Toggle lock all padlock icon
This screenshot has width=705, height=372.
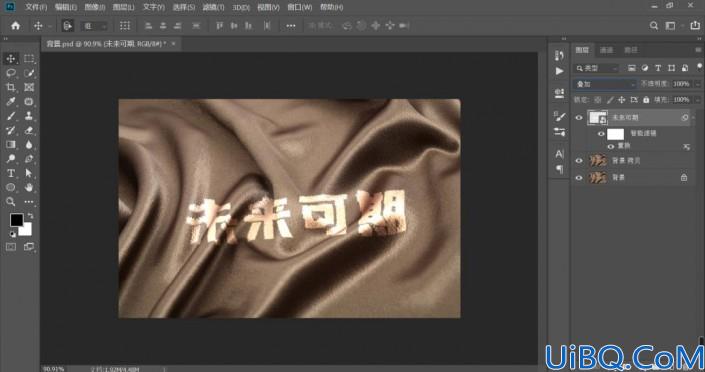[x=646, y=100]
